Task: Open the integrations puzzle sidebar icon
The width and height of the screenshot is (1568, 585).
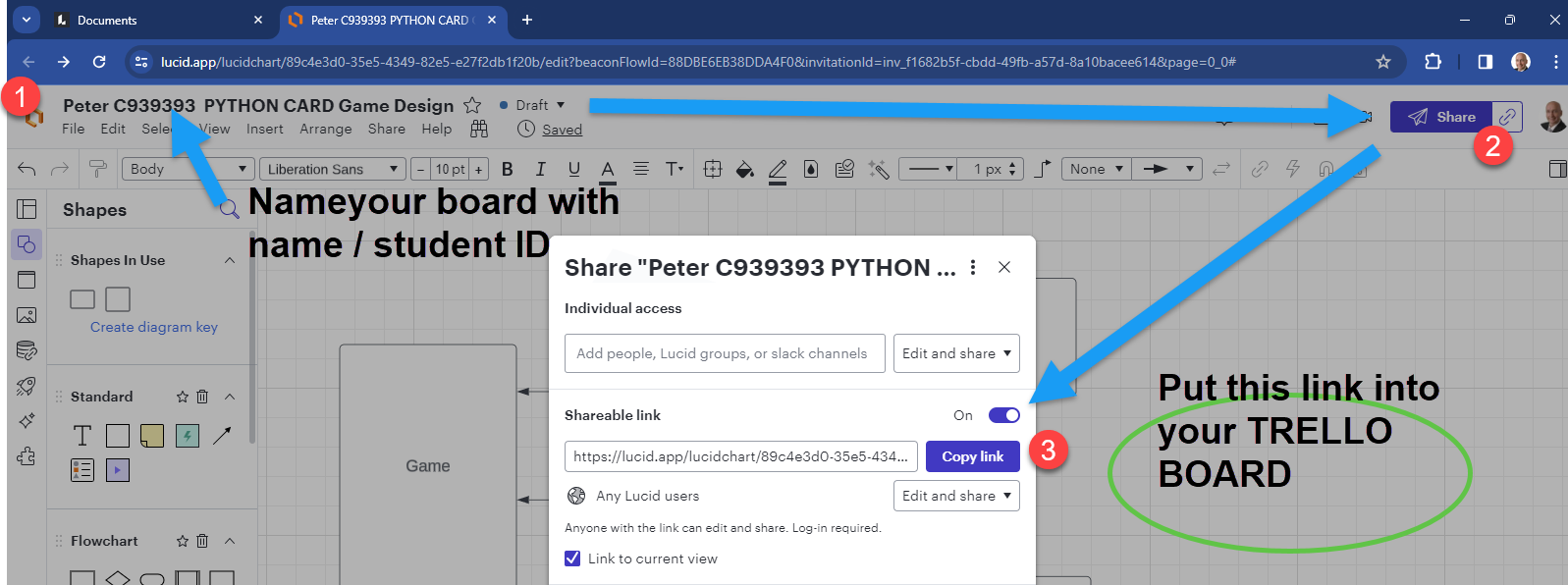Action: pos(27,456)
